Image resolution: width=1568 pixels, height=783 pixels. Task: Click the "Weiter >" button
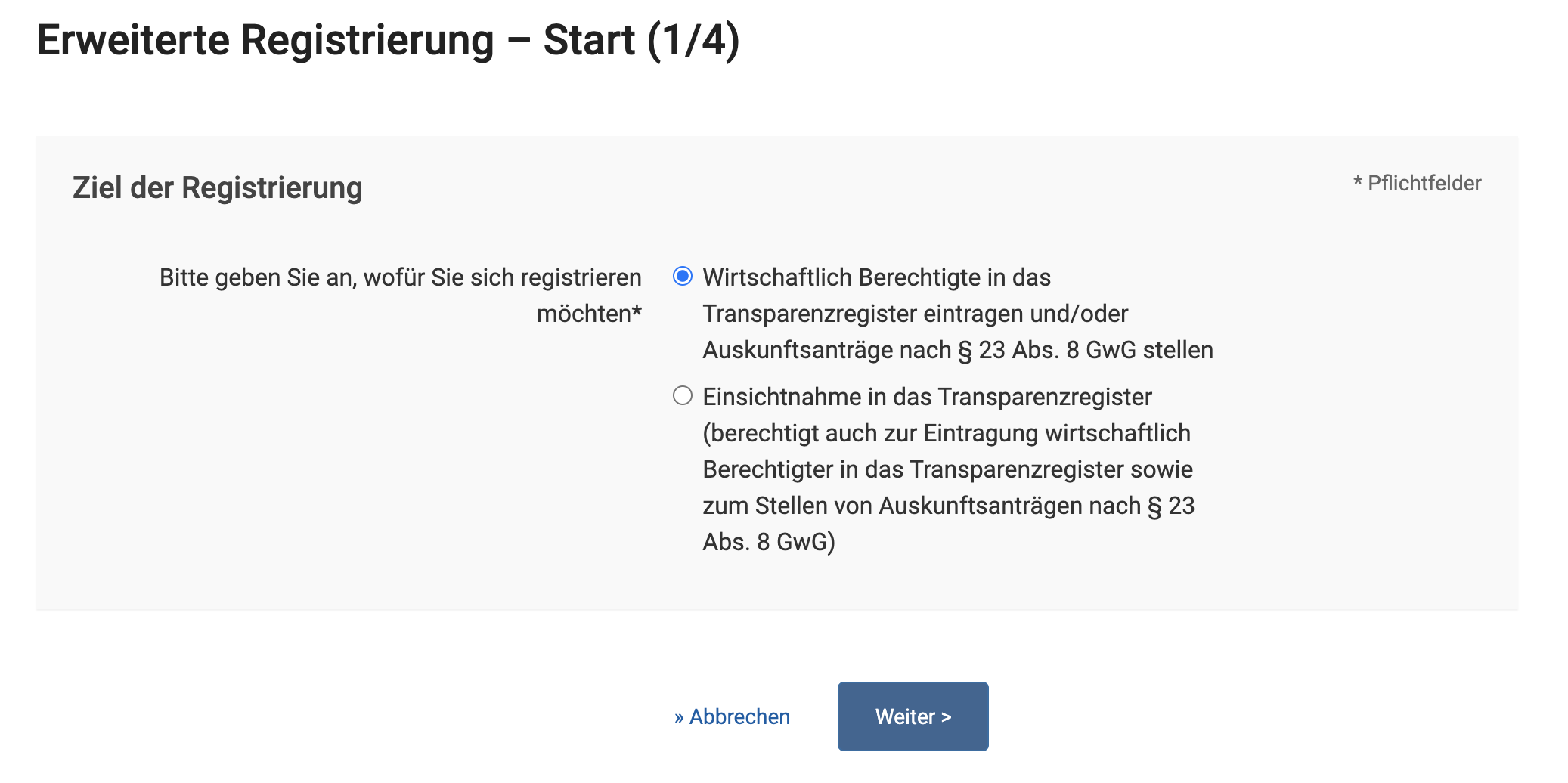pyautogui.click(x=913, y=716)
